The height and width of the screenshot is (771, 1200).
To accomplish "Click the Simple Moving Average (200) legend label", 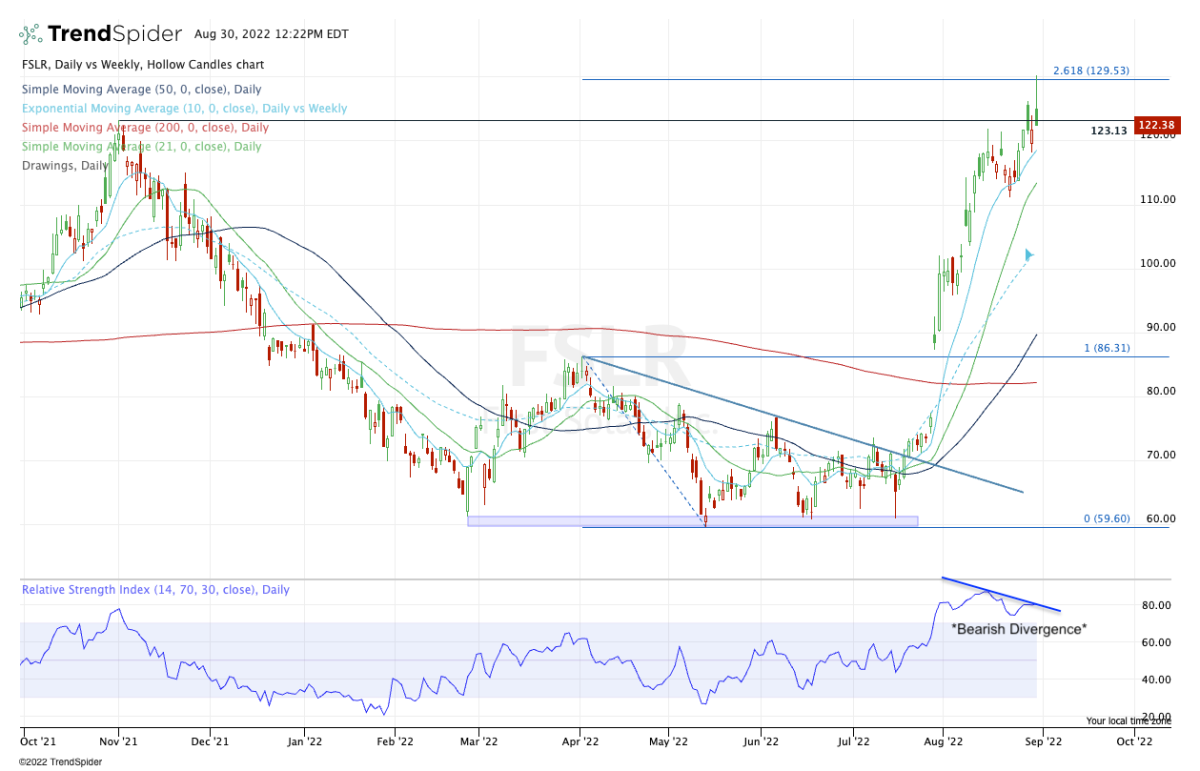I will click(144, 128).
